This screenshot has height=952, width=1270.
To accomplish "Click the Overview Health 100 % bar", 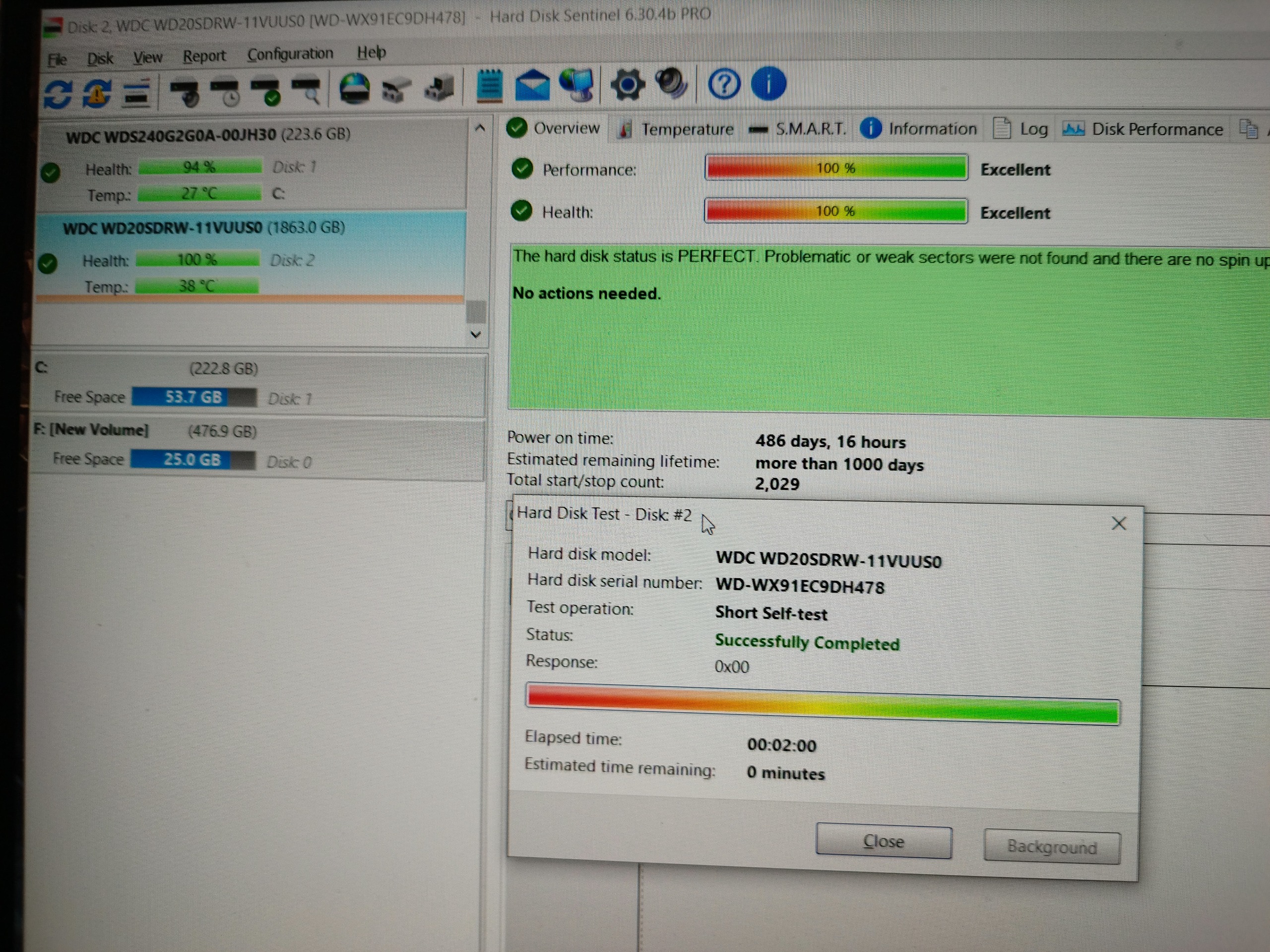I will (x=836, y=211).
